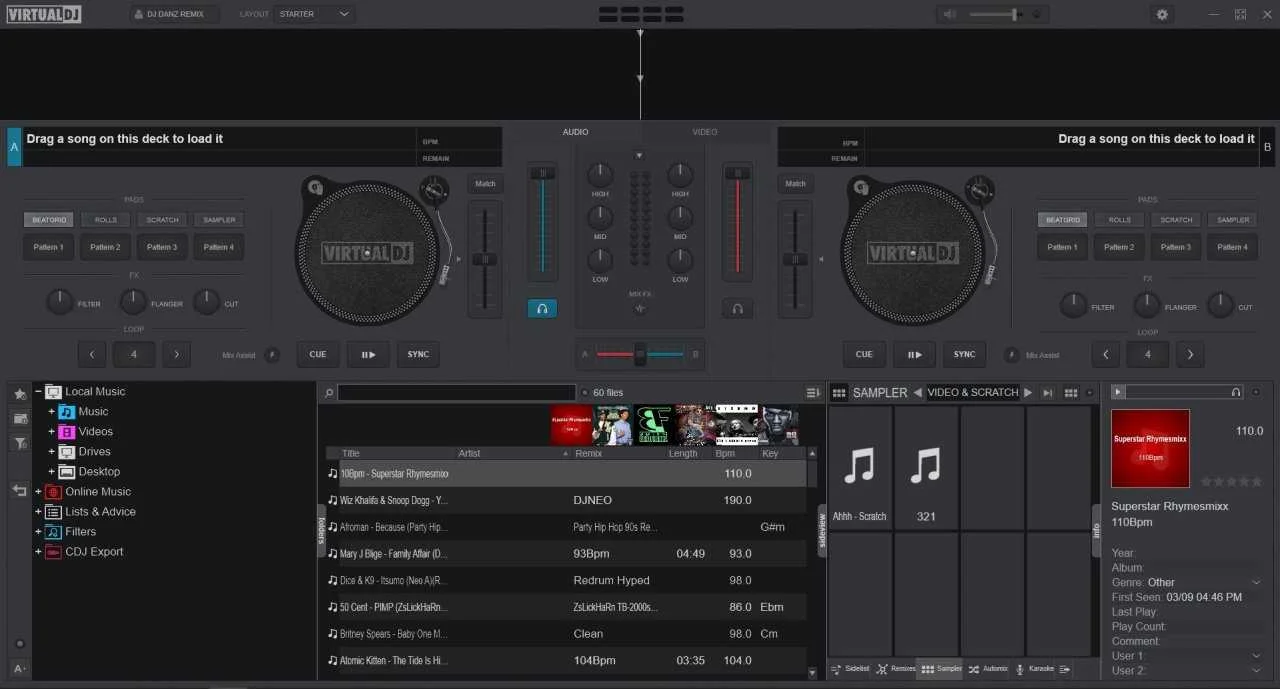Expand the Filters tree node
This screenshot has height=689, width=1280.
click(x=38, y=532)
